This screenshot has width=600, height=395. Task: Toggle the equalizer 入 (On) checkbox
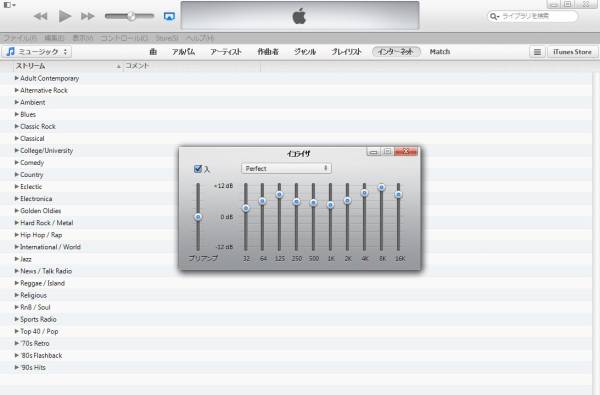tap(198, 169)
